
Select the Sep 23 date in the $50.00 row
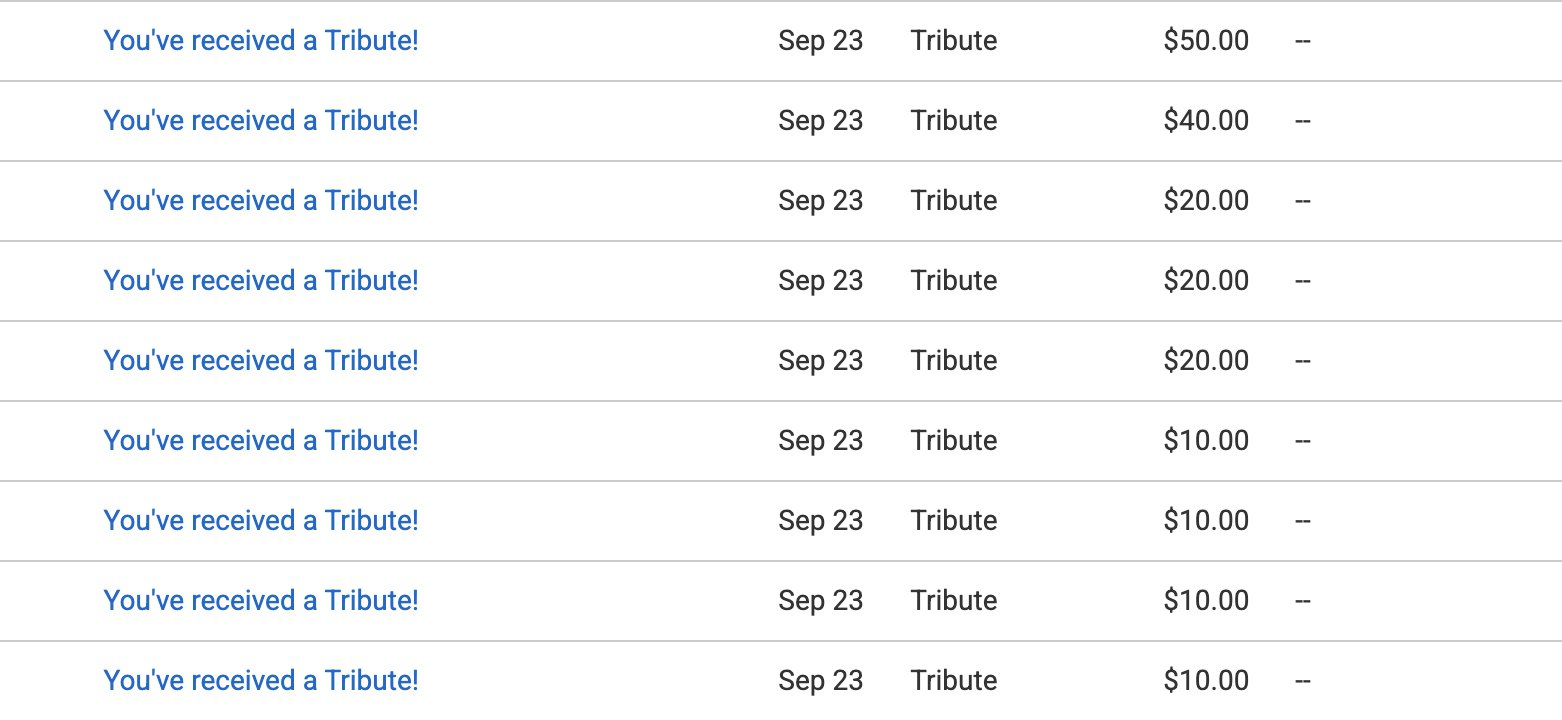820,41
